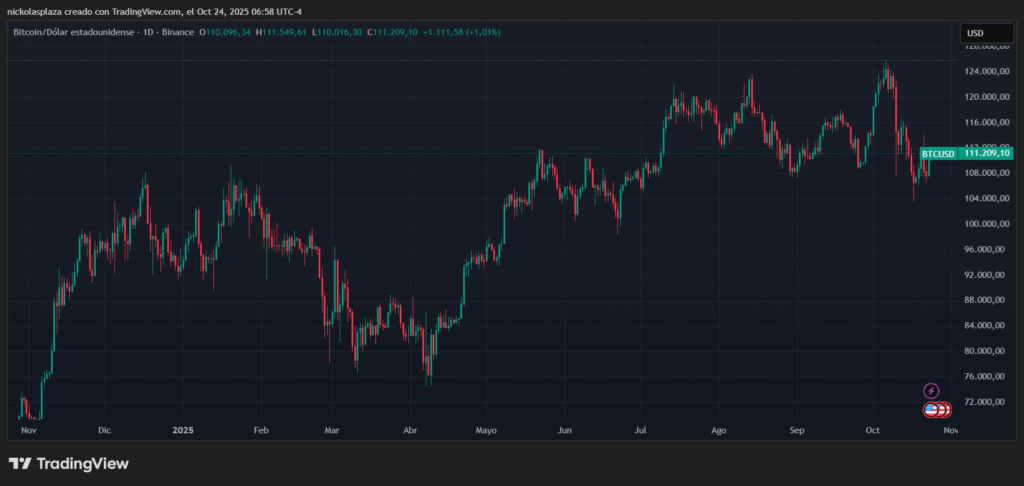Click the 124.000,00 level on price scale

985,72
